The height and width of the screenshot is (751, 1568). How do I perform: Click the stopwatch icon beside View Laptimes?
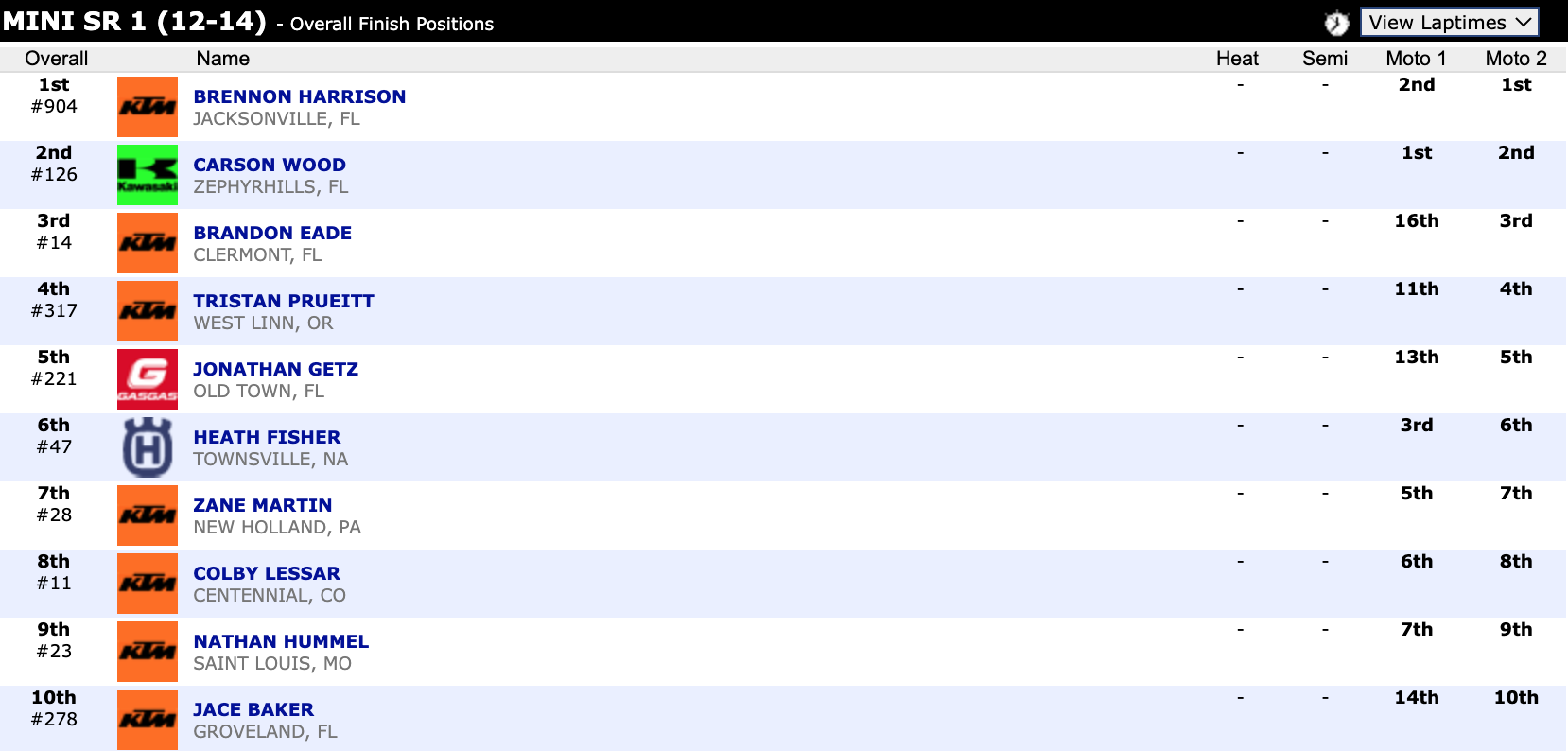1336,23
